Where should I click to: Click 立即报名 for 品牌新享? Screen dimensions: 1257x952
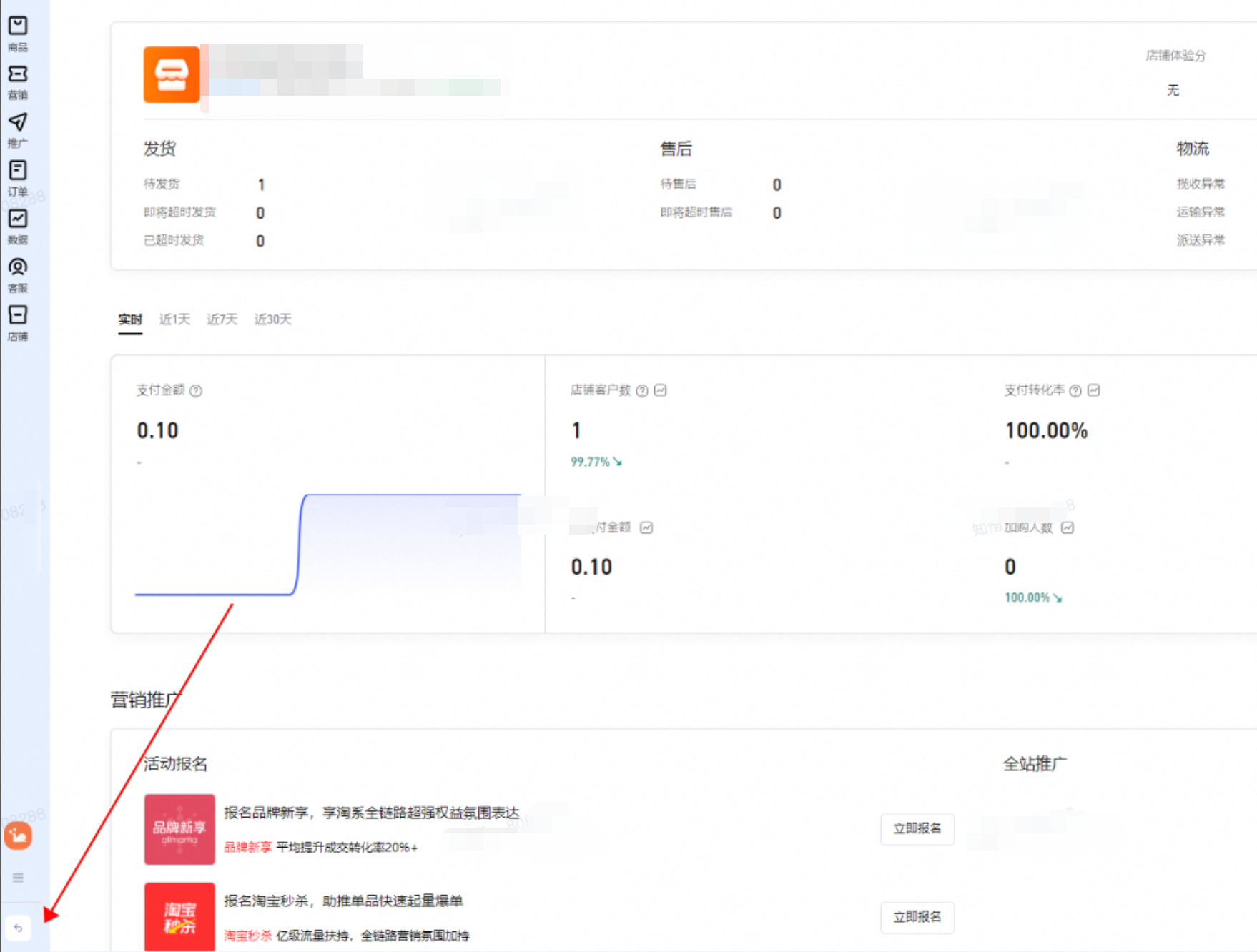[x=917, y=828]
